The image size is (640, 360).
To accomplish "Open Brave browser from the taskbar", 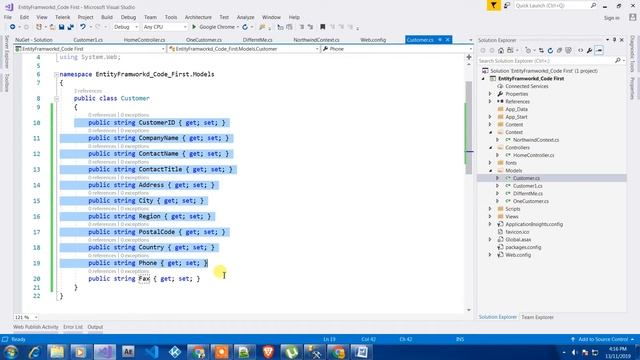I will tap(268, 352).
